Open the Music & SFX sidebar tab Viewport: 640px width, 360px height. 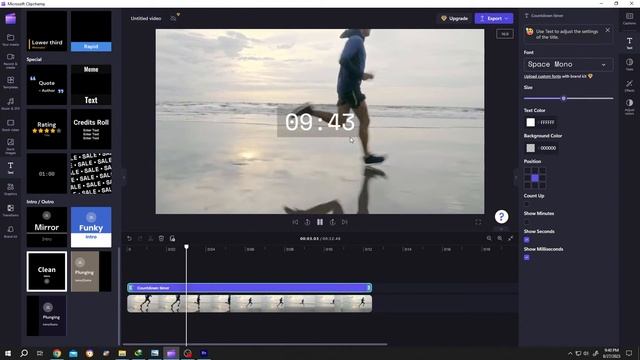coord(11,104)
